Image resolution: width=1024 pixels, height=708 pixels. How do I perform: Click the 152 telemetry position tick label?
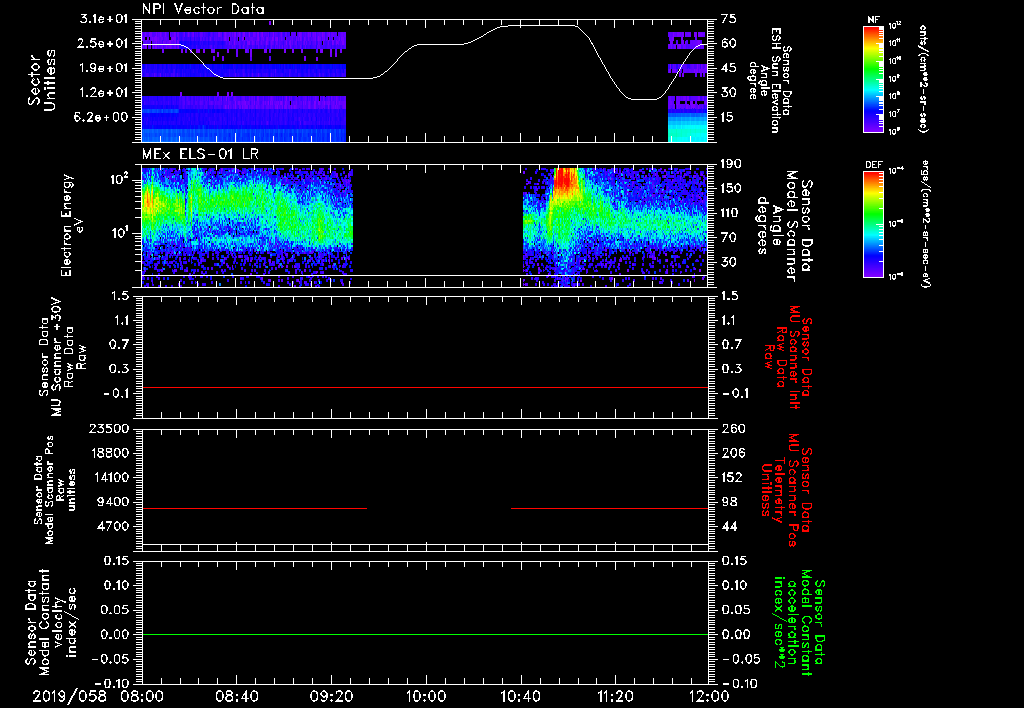733,477
